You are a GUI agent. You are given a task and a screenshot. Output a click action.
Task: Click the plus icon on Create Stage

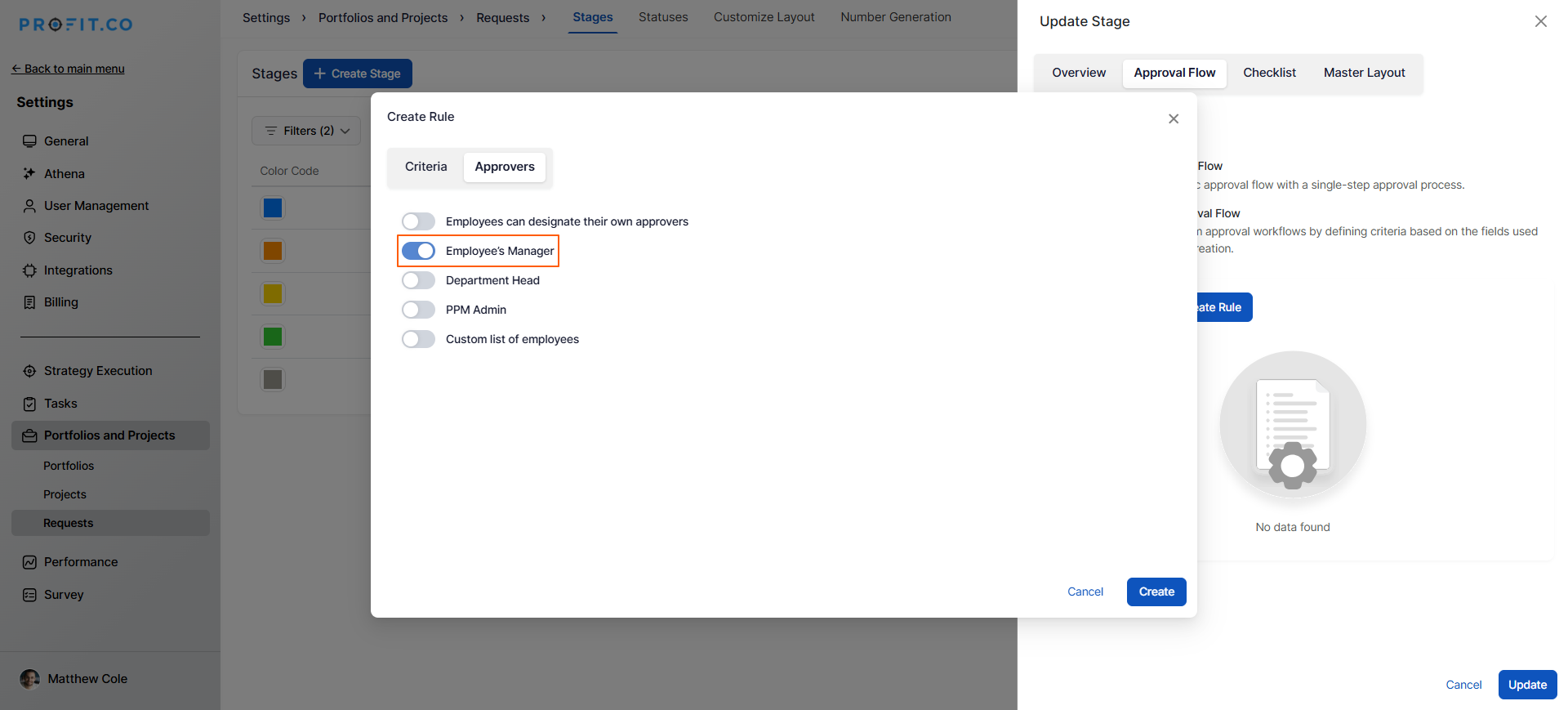click(x=320, y=74)
